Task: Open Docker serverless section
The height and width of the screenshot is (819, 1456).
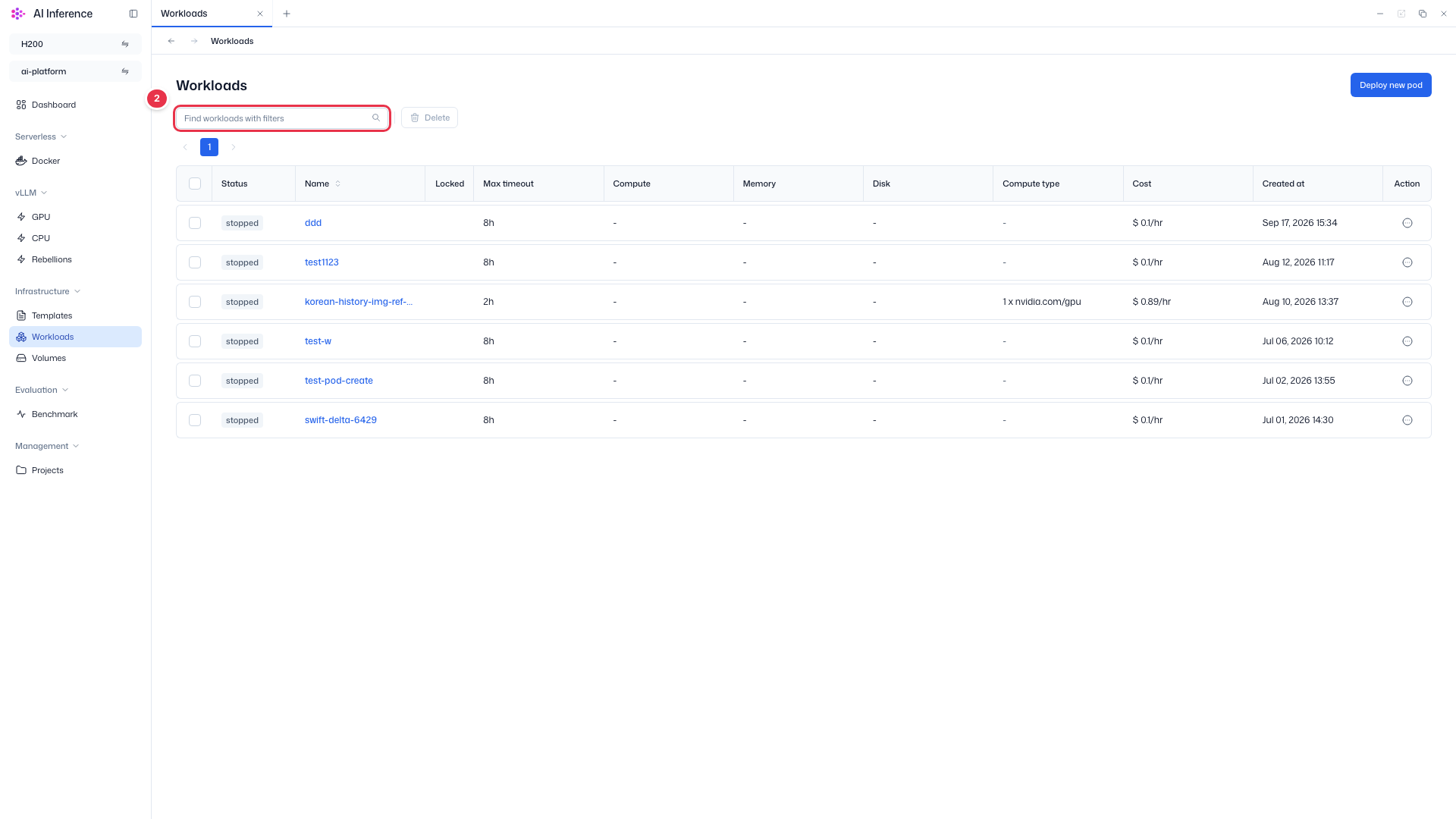Action: click(75, 161)
